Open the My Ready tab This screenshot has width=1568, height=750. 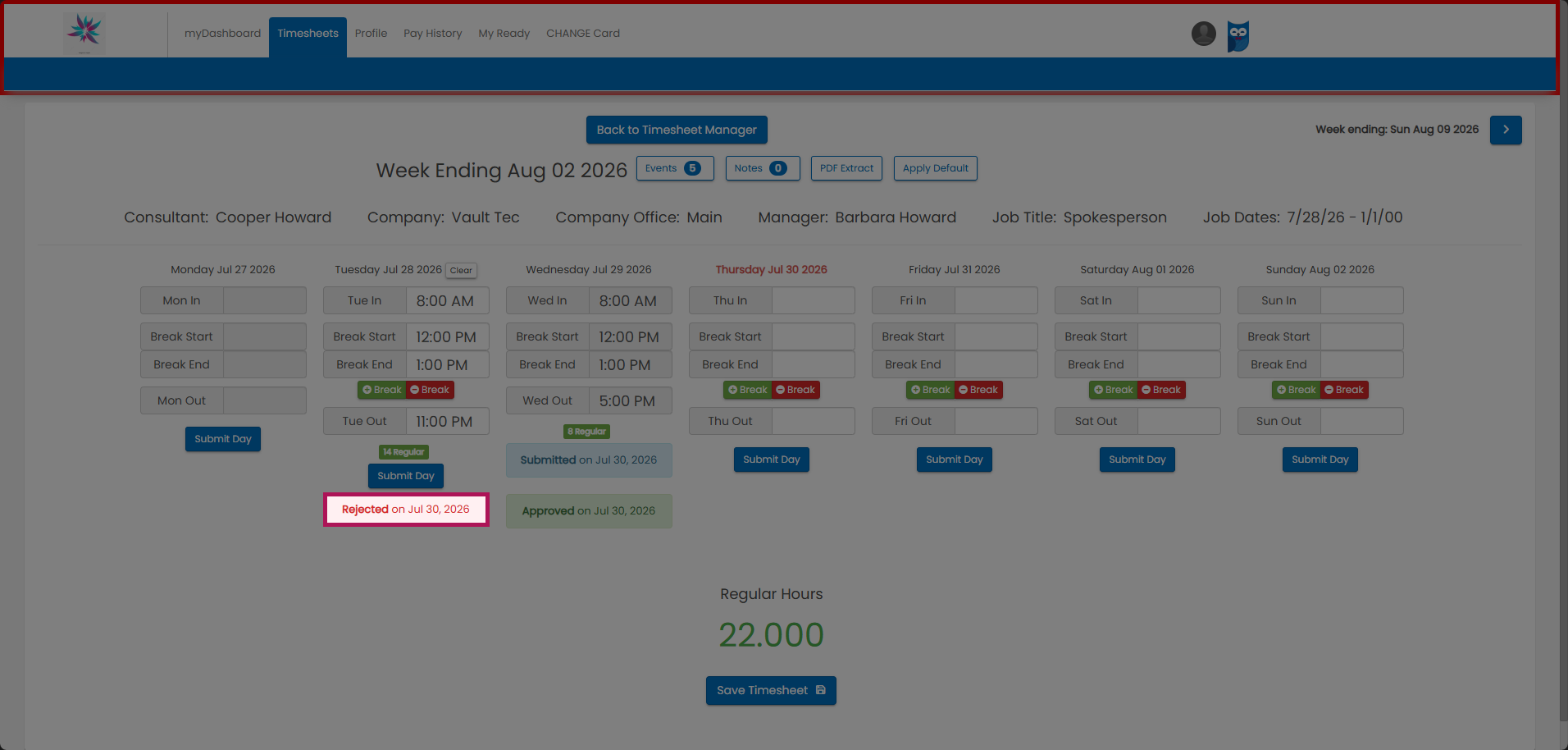pos(504,34)
